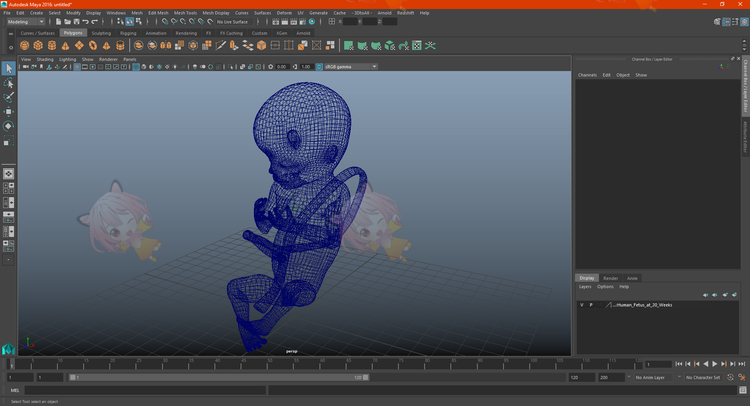Viewport: 750px width, 406px height.
Task: Open the Edit Mesh menu
Action: (158, 13)
